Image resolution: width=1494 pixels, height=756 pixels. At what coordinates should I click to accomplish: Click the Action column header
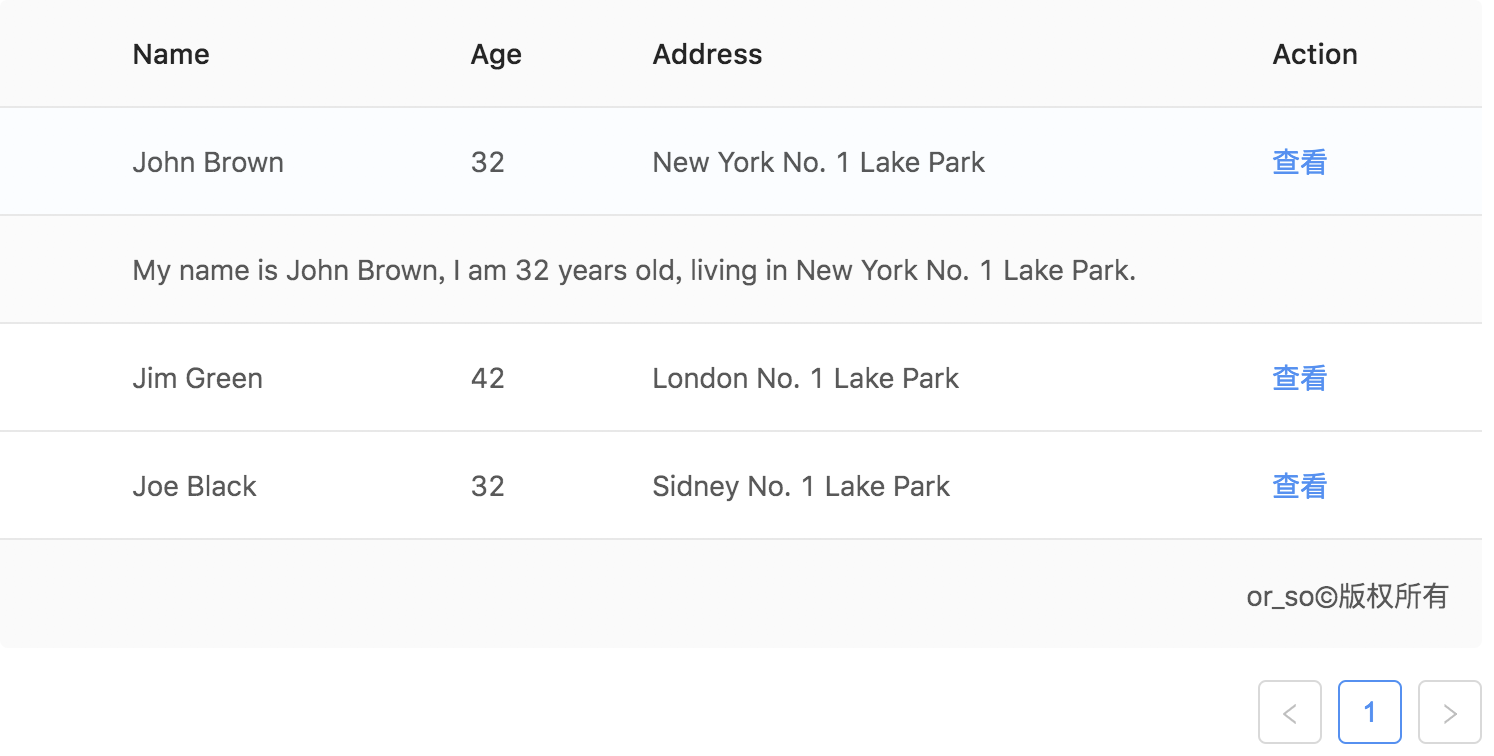click(1314, 54)
